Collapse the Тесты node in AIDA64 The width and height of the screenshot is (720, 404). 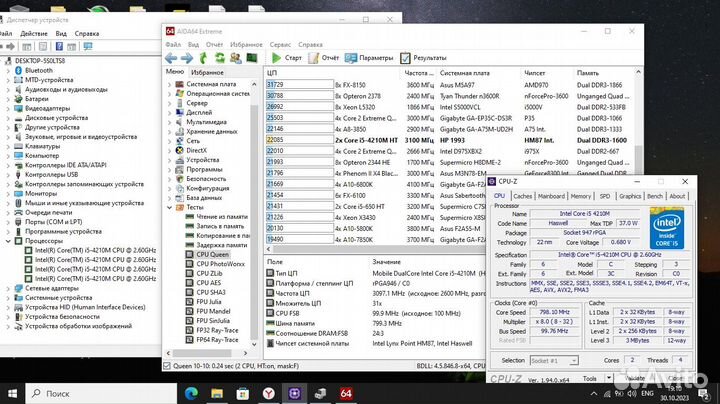coord(169,208)
